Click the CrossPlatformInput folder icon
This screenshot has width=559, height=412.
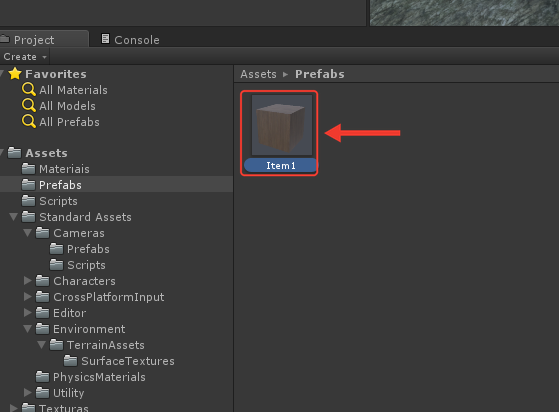(42, 297)
